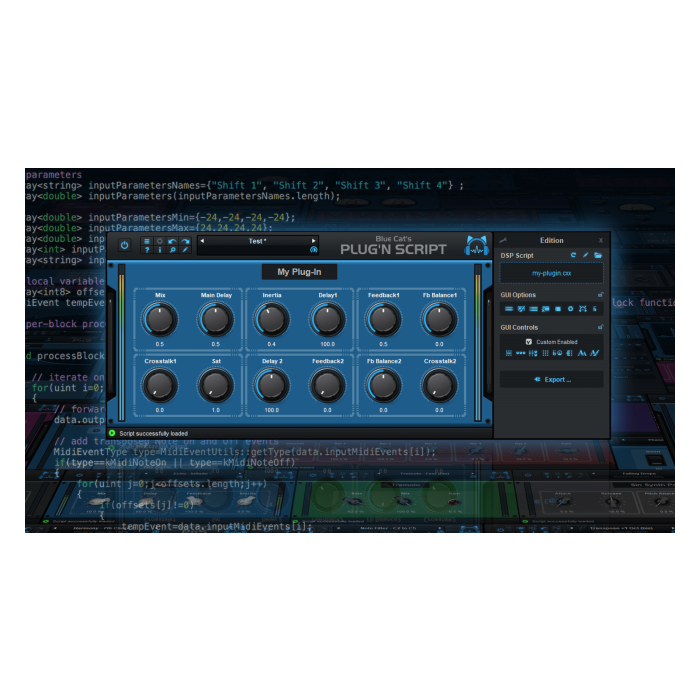Click the MIDI learn antenna icon under the preset
The image size is (700, 700).
pyautogui.click(x=313, y=250)
